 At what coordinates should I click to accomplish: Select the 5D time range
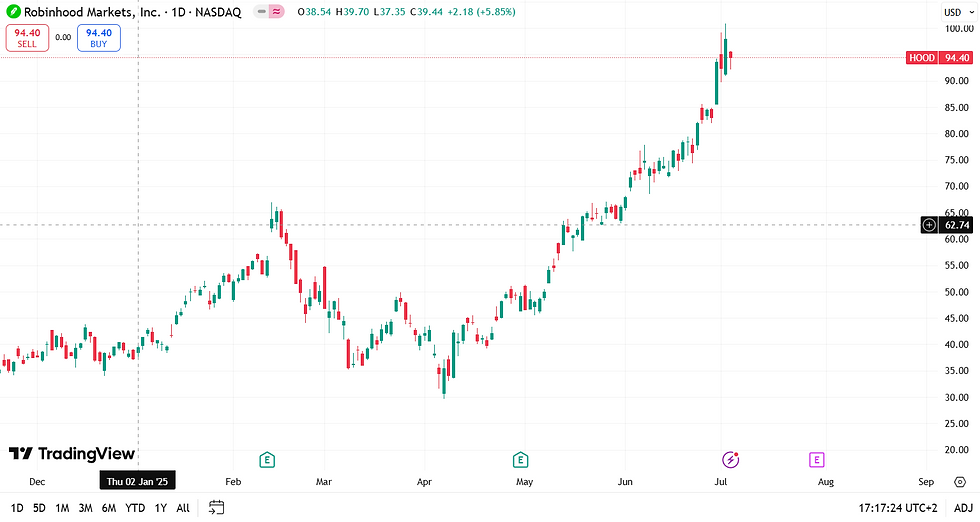click(x=39, y=508)
